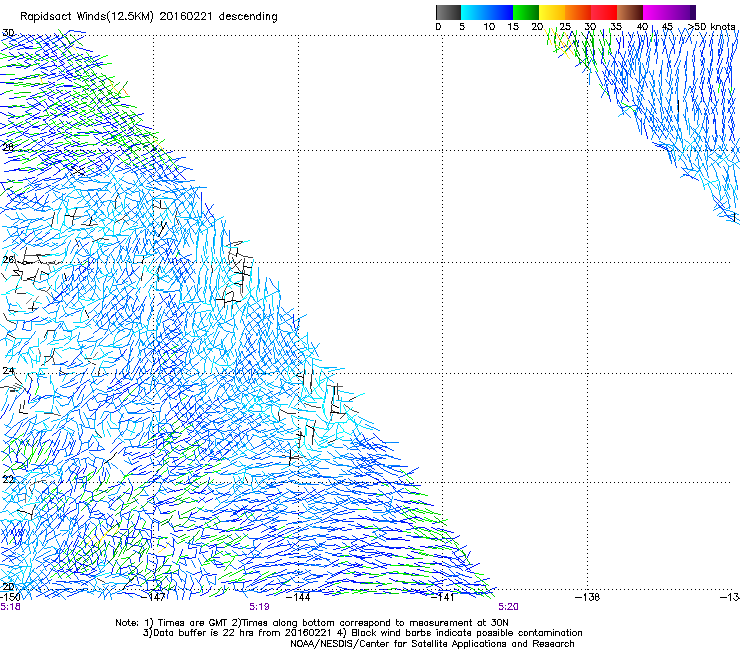Click the purple time stamp '5:20'
Image resolution: width=740 pixels, height=650 pixels.
pyautogui.click(x=508, y=607)
